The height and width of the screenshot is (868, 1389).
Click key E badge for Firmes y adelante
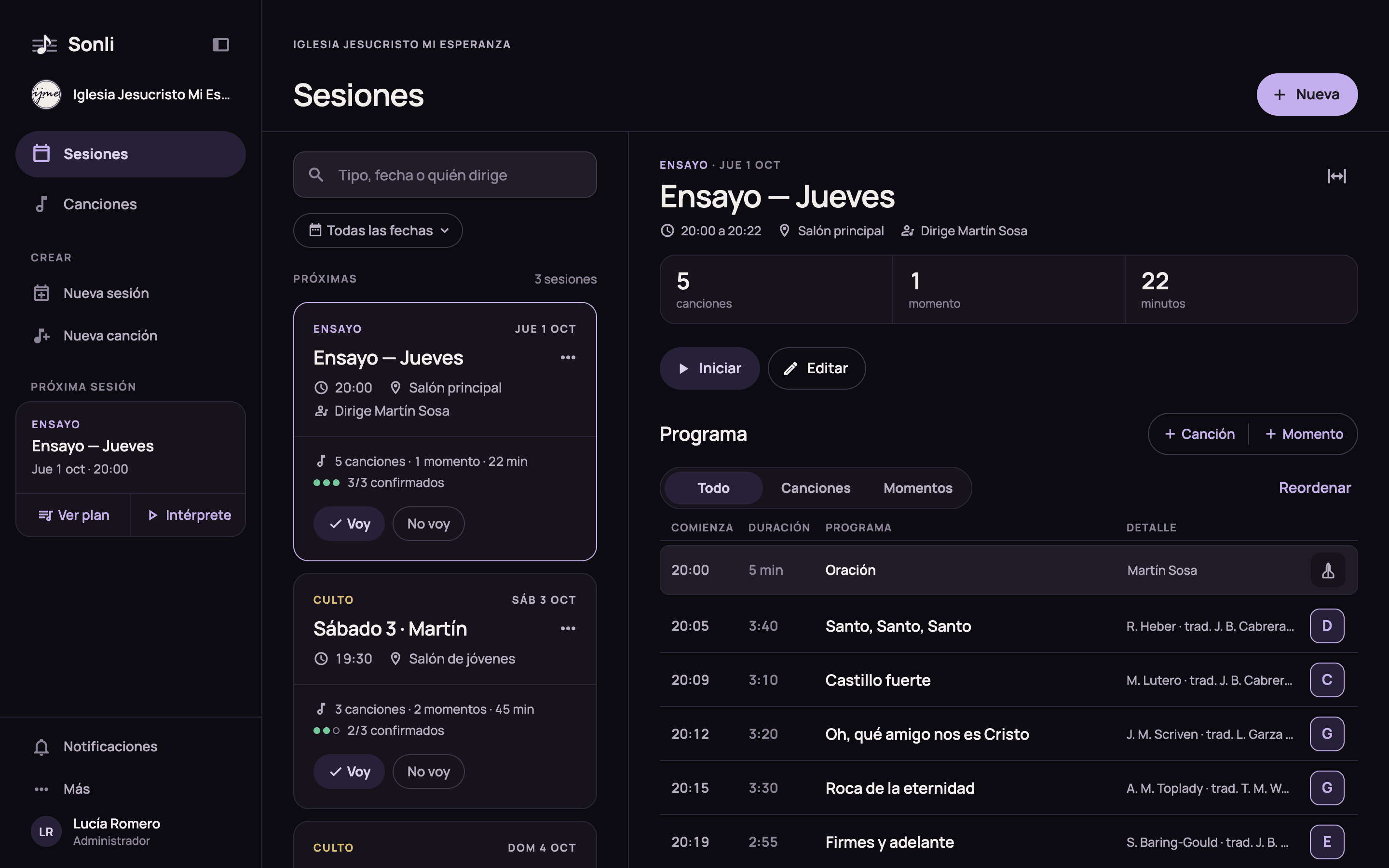point(1326,841)
